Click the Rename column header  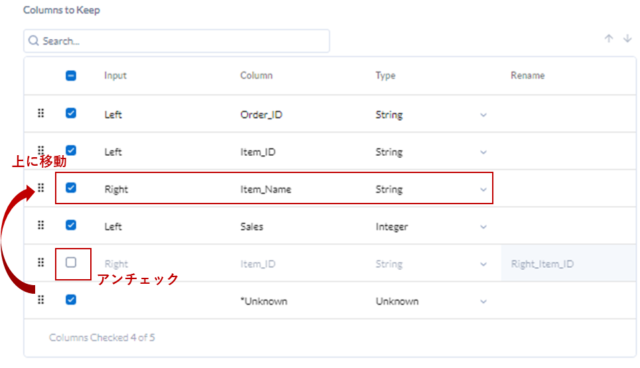[527, 75]
